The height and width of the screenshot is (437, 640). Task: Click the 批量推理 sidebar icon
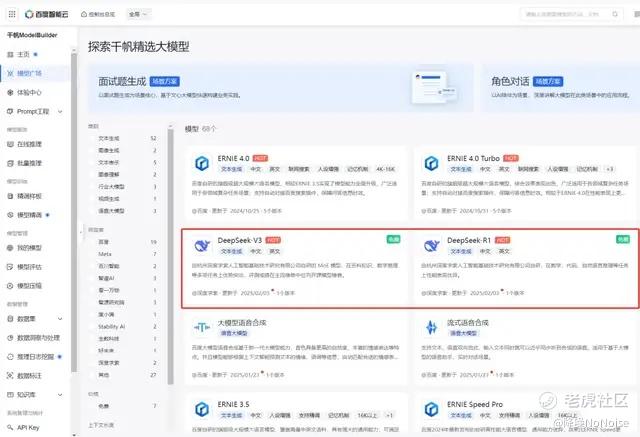coord(10,163)
